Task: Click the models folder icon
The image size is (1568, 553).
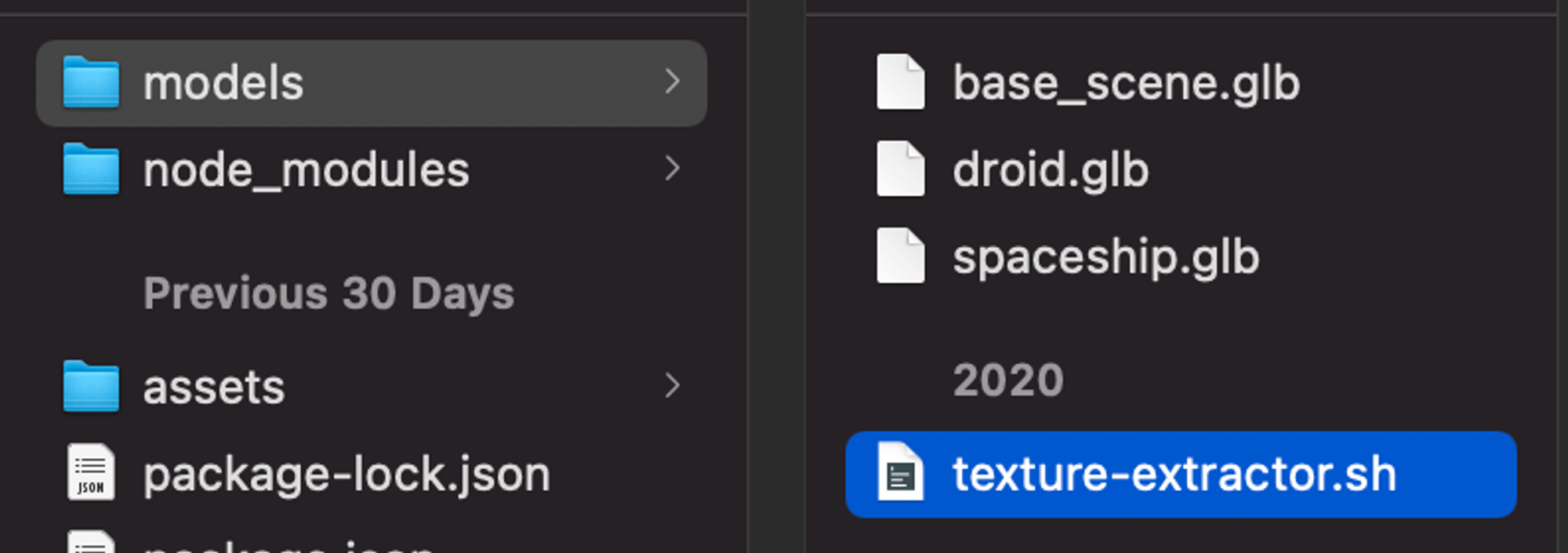Action: point(91,82)
